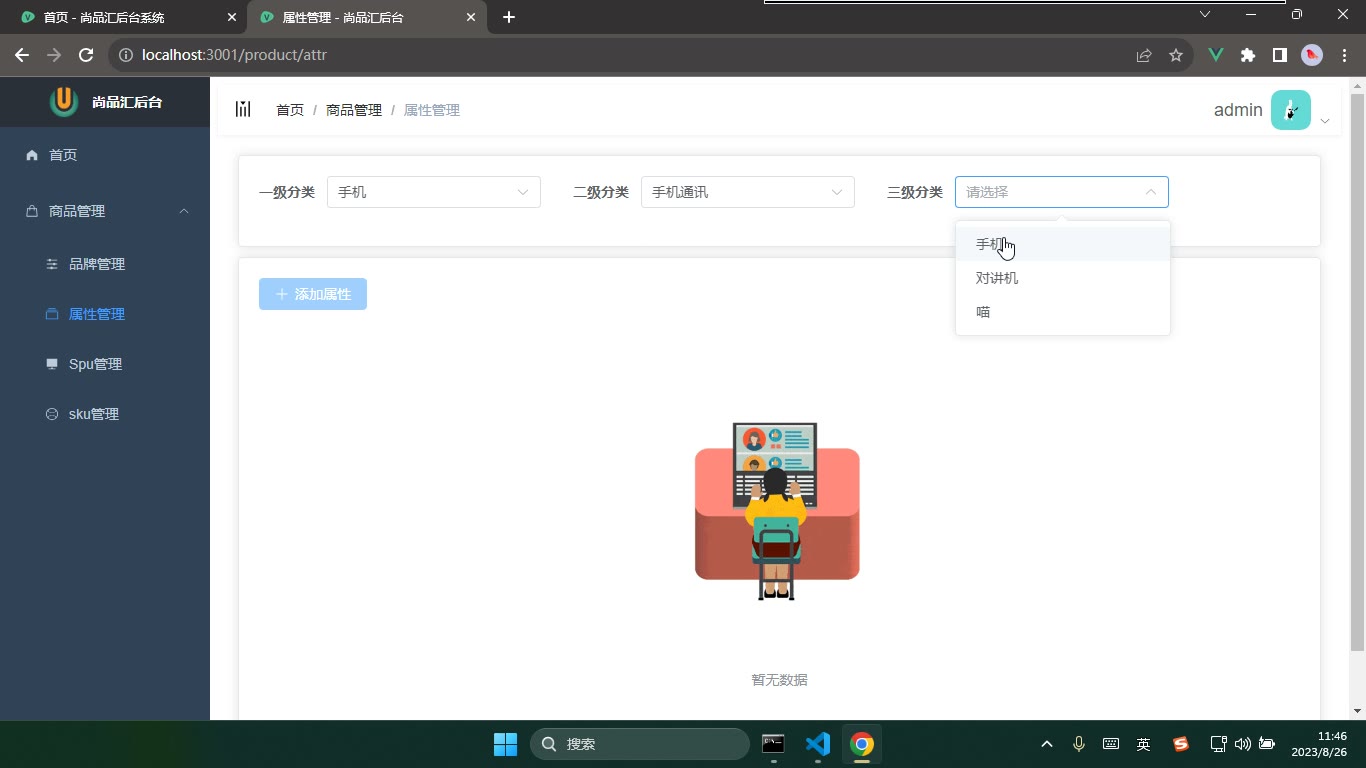Viewport: 1366px width, 768px height.
Task: Click the 暂无数据 empty state text
Action: pyautogui.click(x=779, y=680)
